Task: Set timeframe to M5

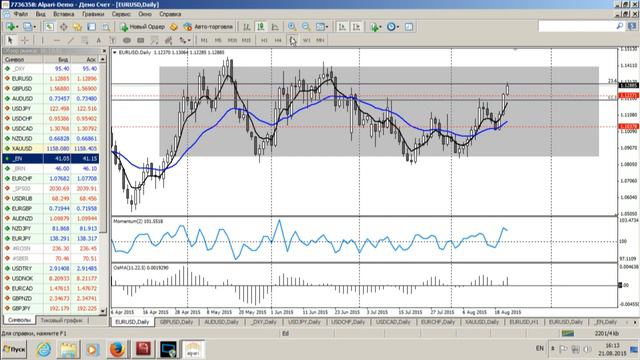Action: point(218,40)
